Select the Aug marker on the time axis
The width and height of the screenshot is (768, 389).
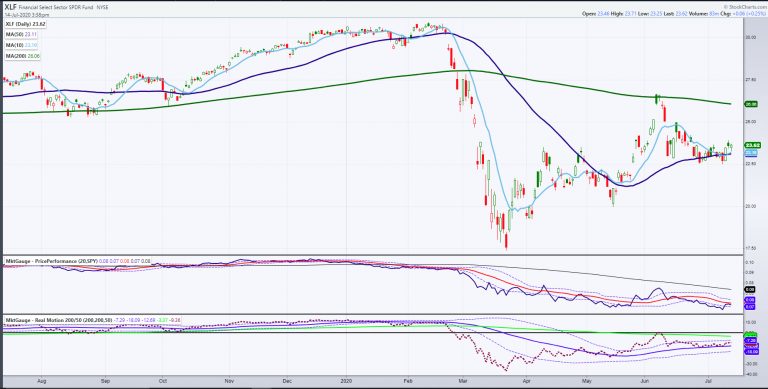42,380
